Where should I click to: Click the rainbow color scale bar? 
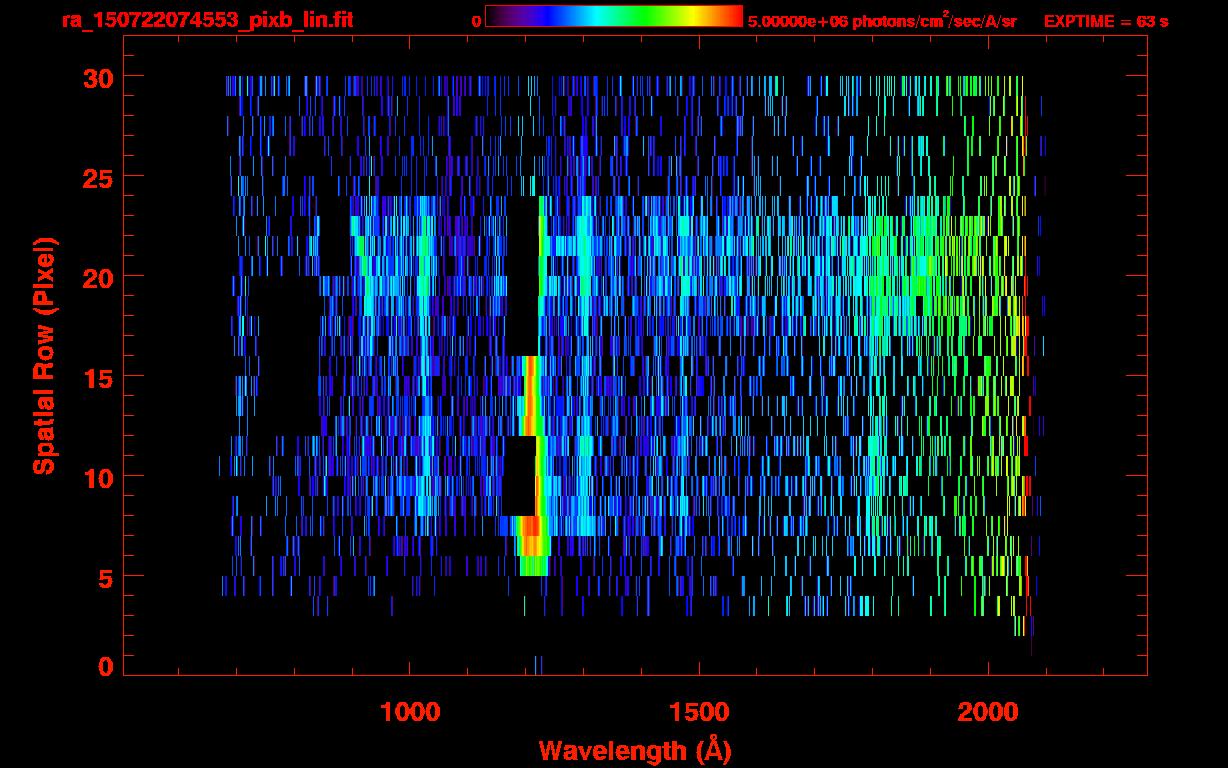614,16
